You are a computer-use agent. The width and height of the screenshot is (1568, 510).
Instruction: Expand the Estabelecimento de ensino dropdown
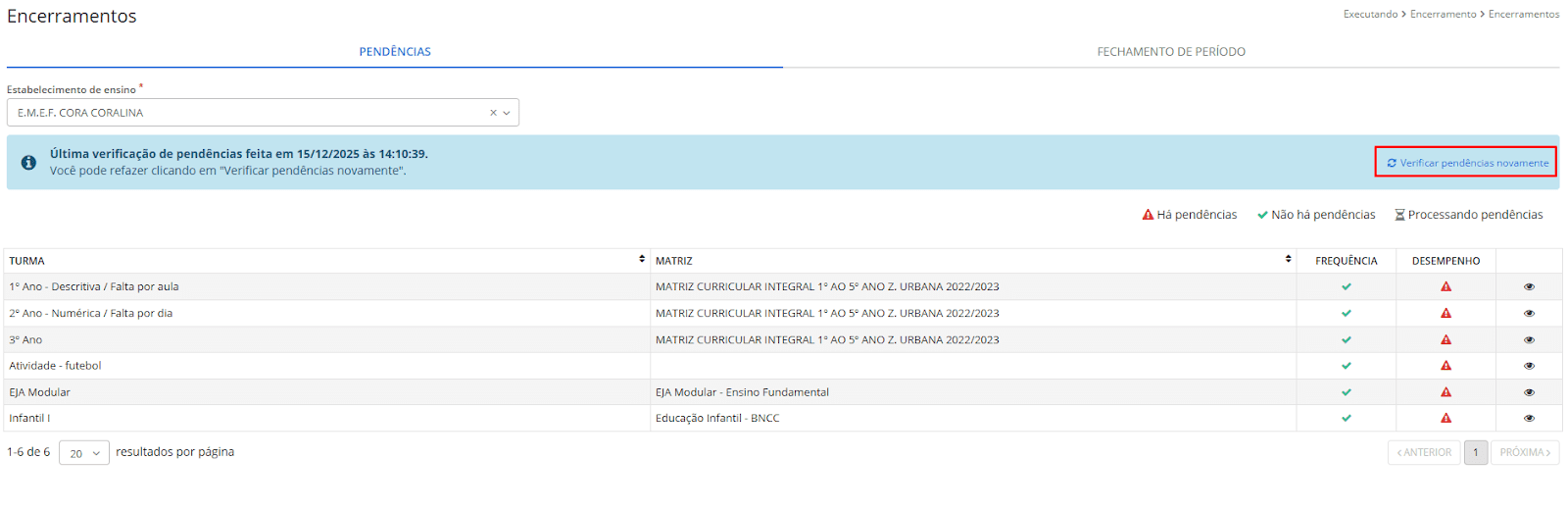pyautogui.click(x=507, y=113)
